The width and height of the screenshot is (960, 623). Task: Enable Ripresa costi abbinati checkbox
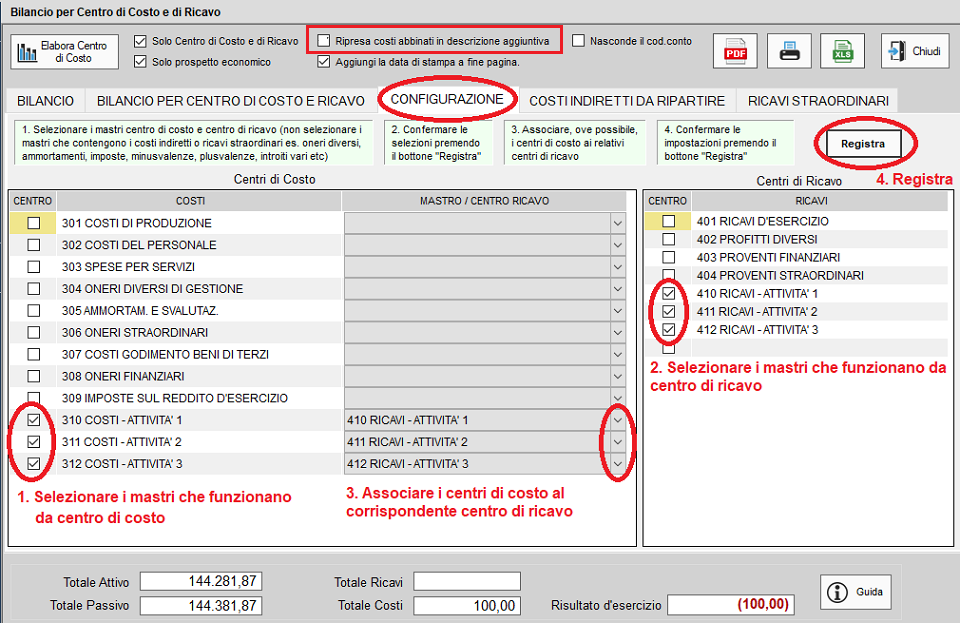tap(324, 40)
